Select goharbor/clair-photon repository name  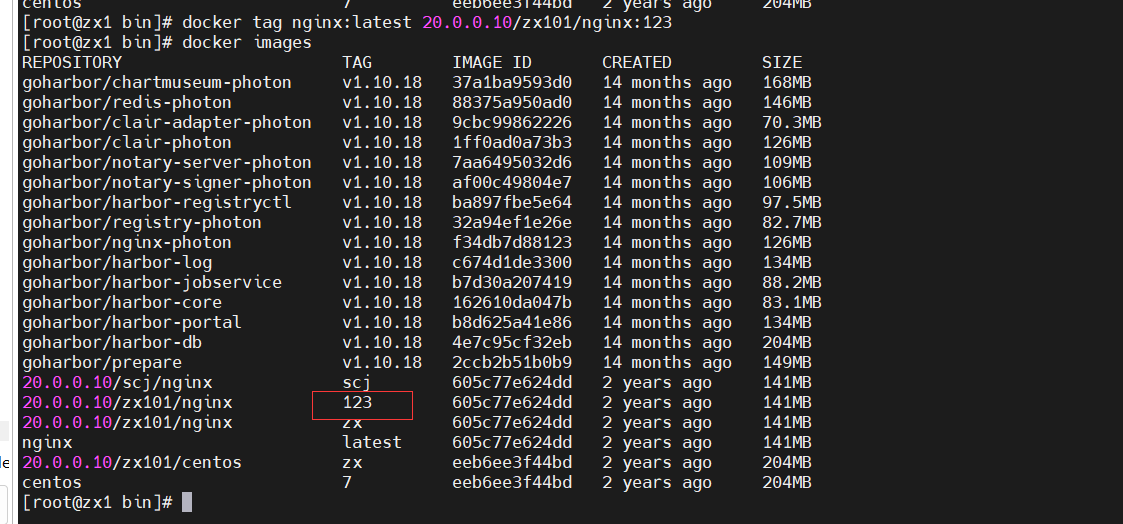127,142
